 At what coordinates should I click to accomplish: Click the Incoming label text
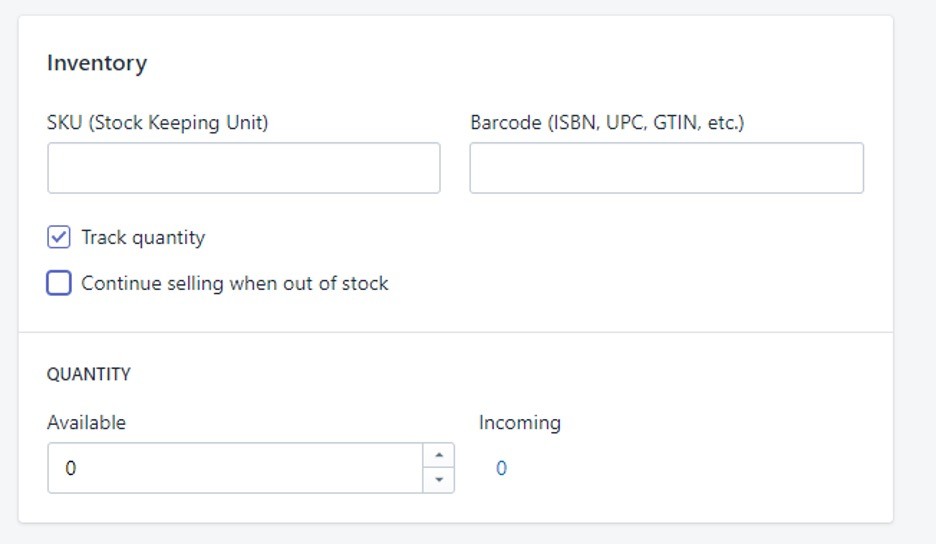click(x=519, y=423)
